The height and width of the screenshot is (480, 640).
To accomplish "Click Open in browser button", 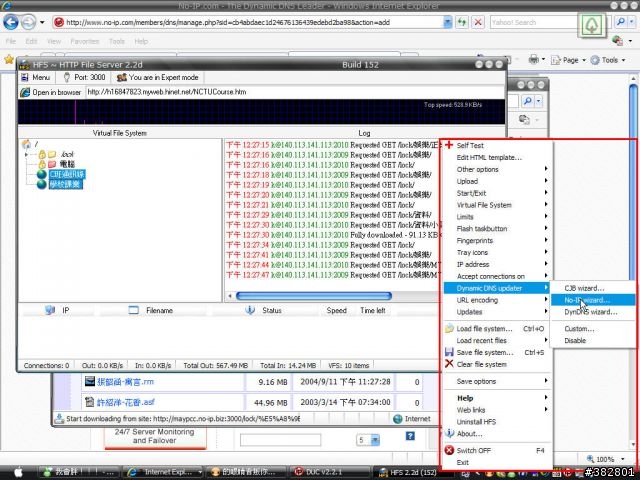I will click(x=51, y=92).
